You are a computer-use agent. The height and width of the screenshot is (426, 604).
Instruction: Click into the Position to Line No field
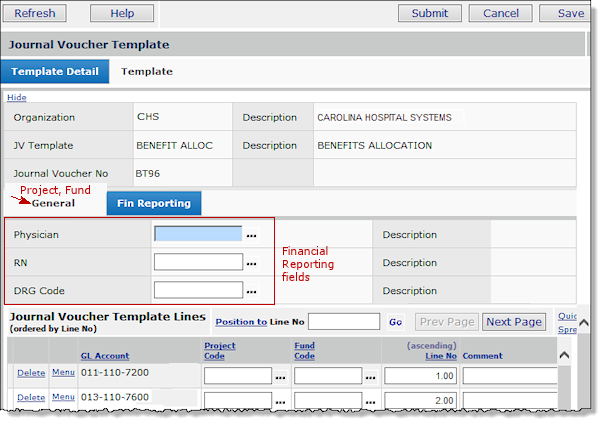(343, 322)
